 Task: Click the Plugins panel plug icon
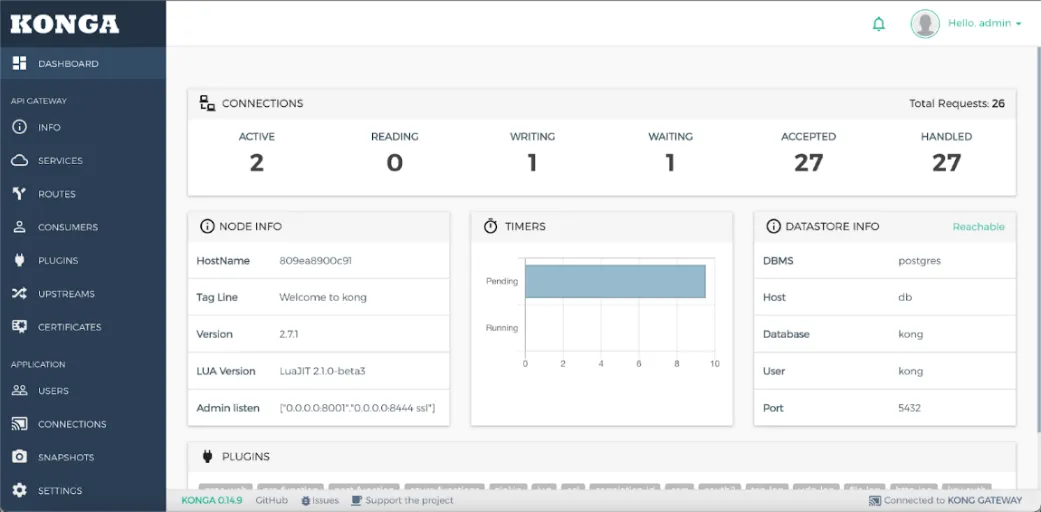pyautogui.click(x=207, y=456)
